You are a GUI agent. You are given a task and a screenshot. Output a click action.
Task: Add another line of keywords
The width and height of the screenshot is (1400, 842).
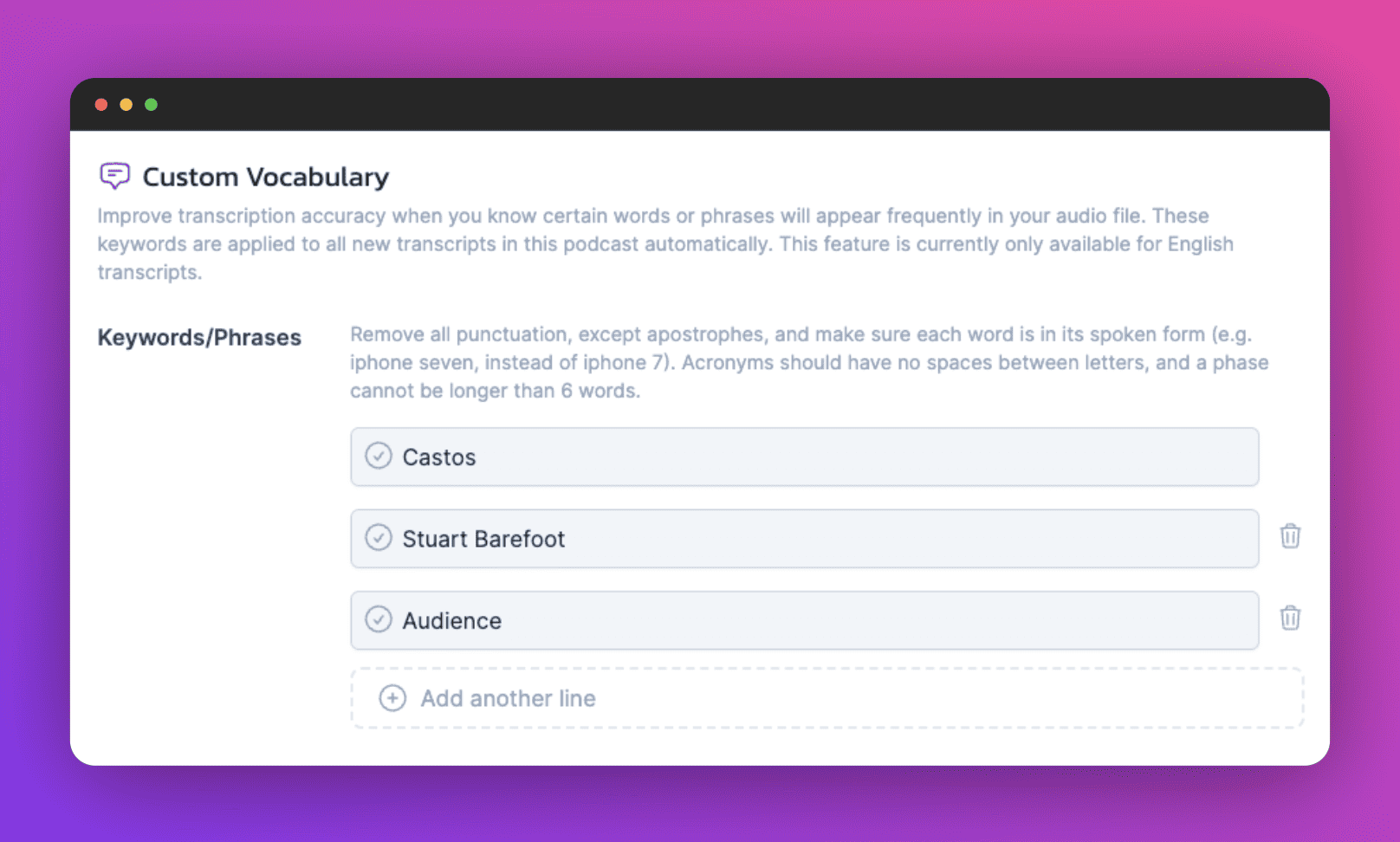pos(509,698)
